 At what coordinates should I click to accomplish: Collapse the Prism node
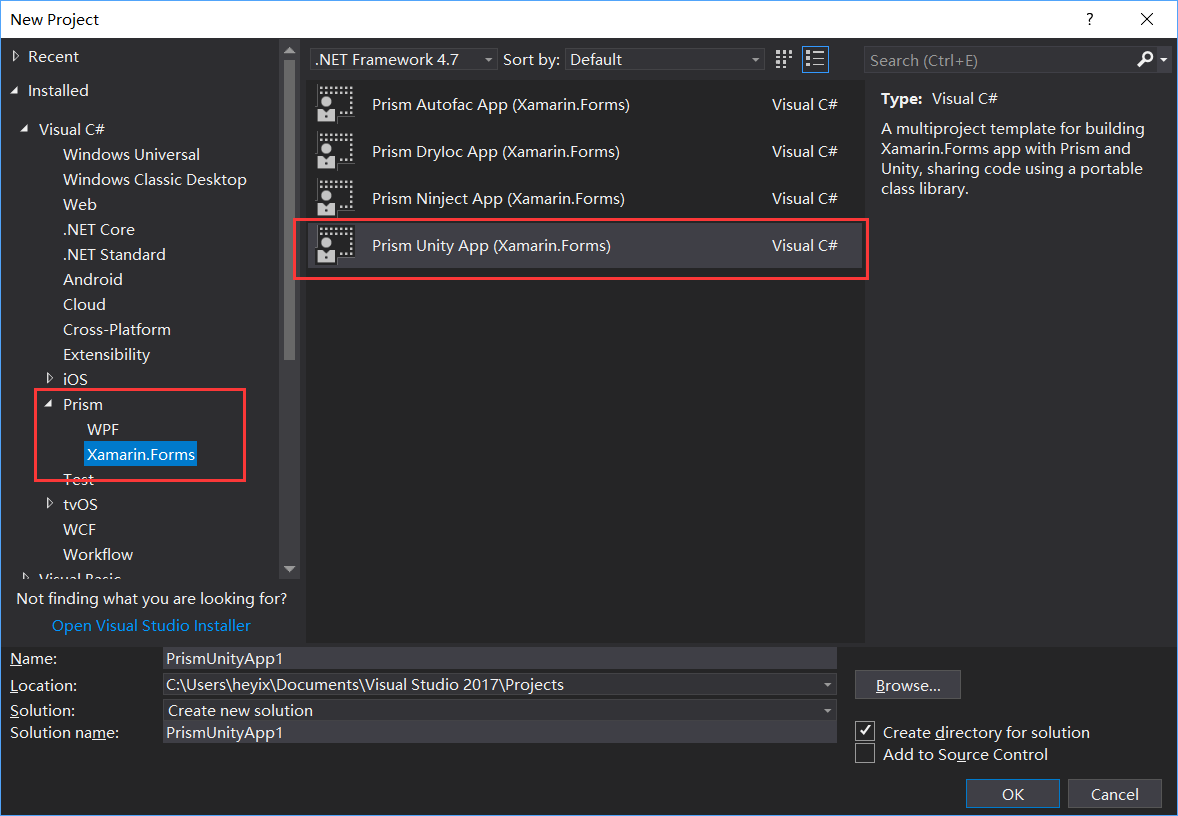(49, 404)
